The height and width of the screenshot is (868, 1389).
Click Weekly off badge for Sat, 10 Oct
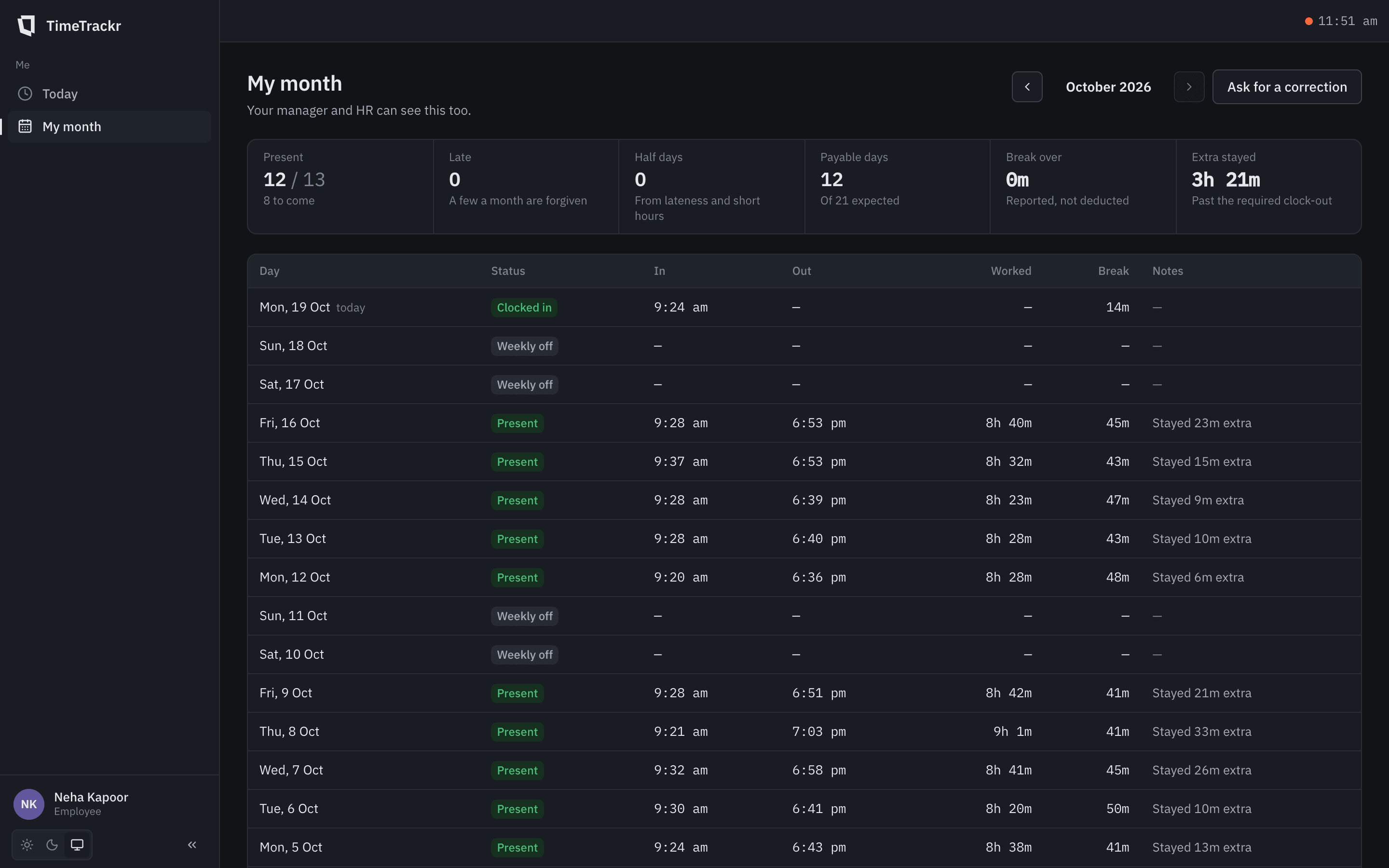tap(525, 654)
